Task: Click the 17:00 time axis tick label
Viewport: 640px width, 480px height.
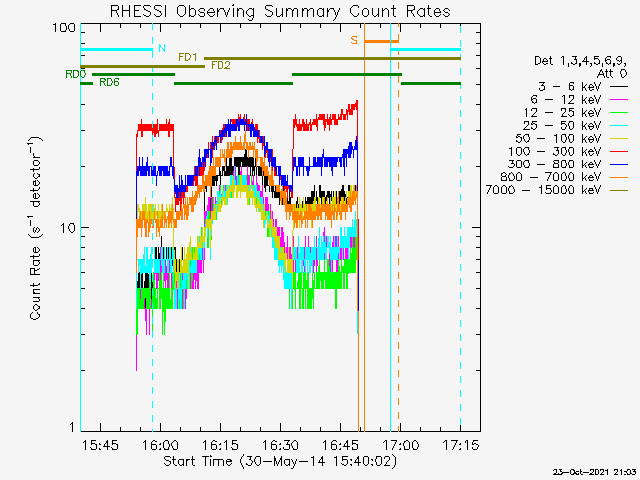Action: (400, 444)
